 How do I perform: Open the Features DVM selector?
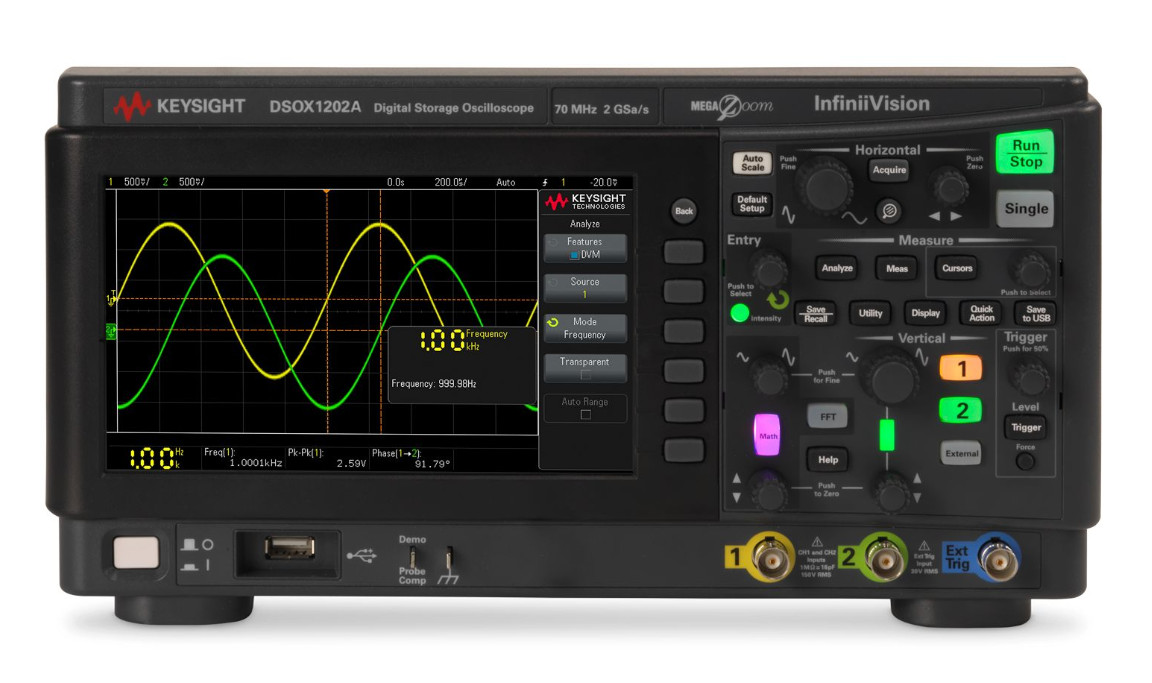click(585, 250)
